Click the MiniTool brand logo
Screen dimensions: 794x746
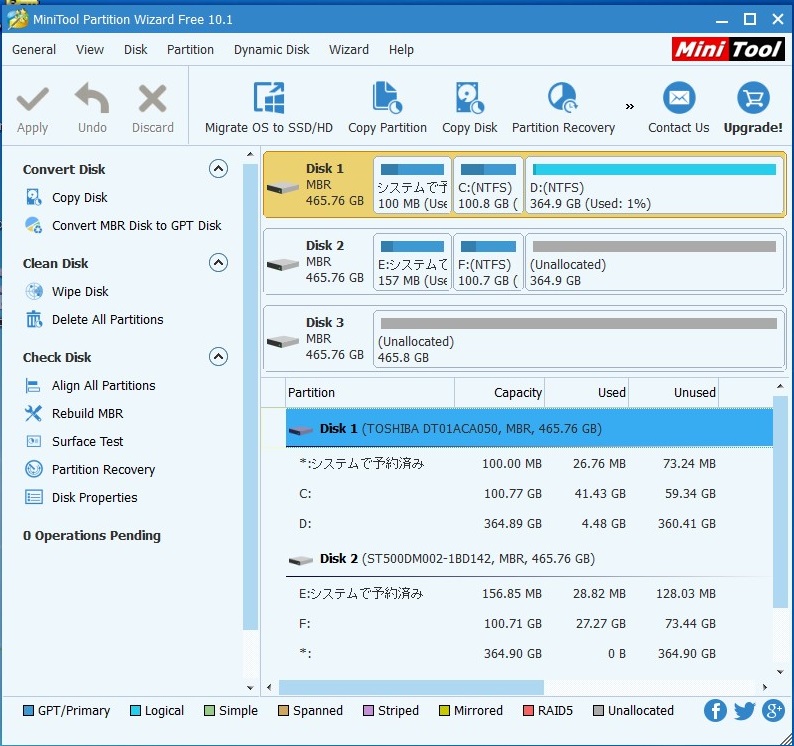point(728,50)
